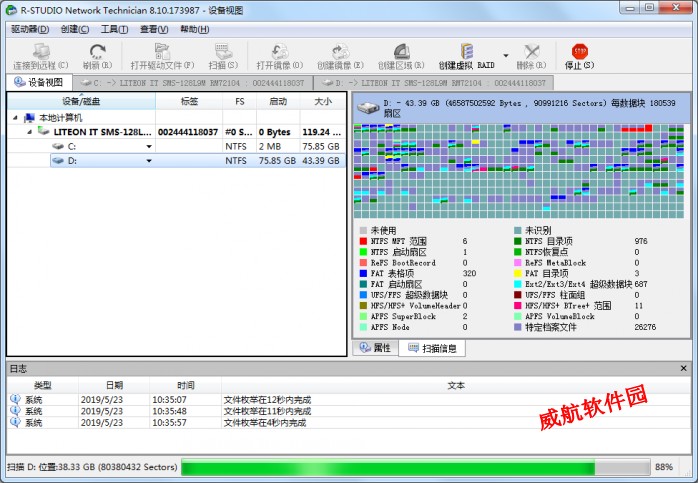This screenshot has height=483, width=698.
Task: Click the gray 未使用 legend swatch
Action: tap(363, 230)
